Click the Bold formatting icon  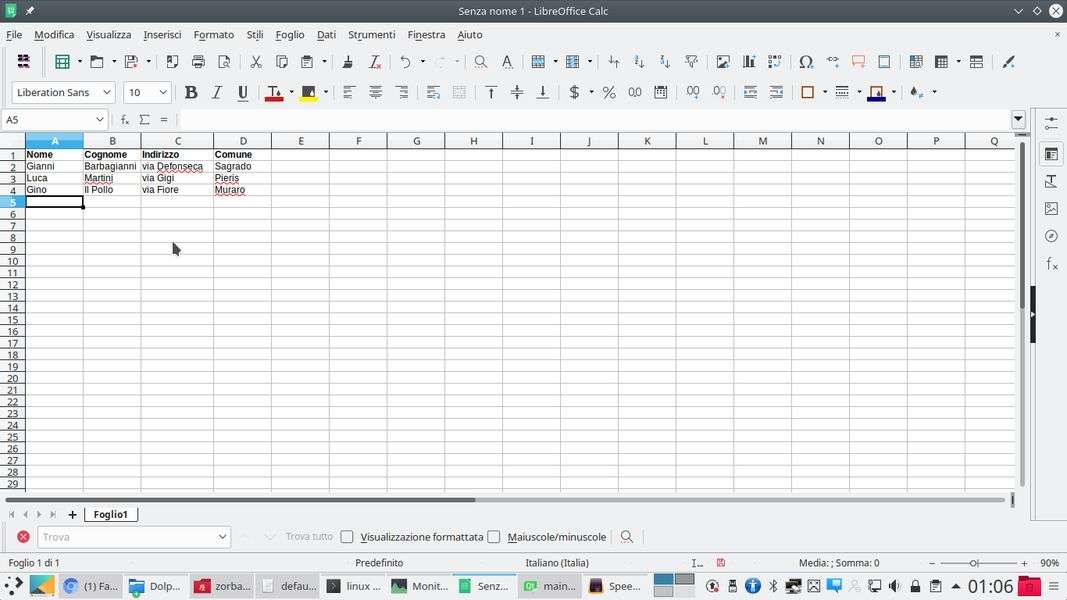(x=191, y=93)
